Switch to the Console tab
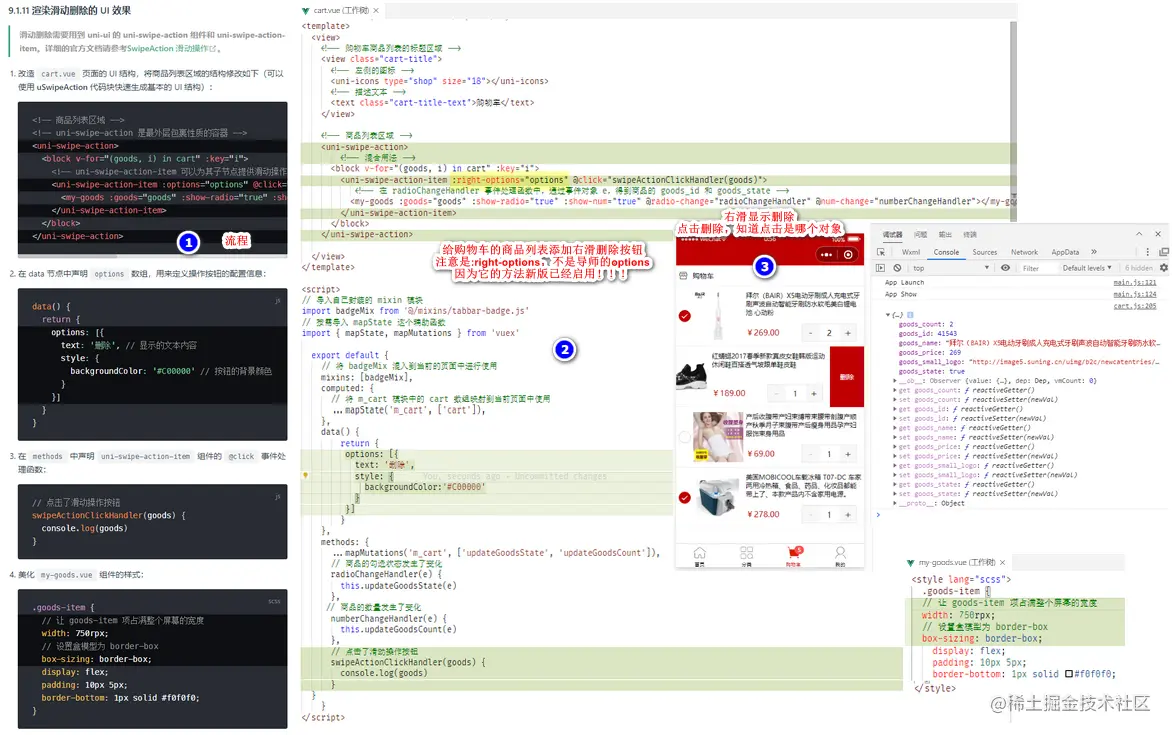This screenshot has height=735, width=1172. (x=946, y=253)
